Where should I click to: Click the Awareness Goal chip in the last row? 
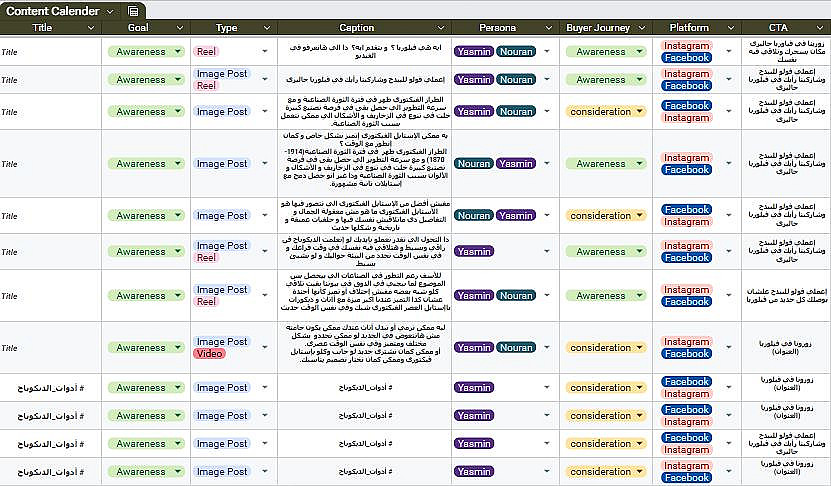pyautogui.click(x=141, y=472)
